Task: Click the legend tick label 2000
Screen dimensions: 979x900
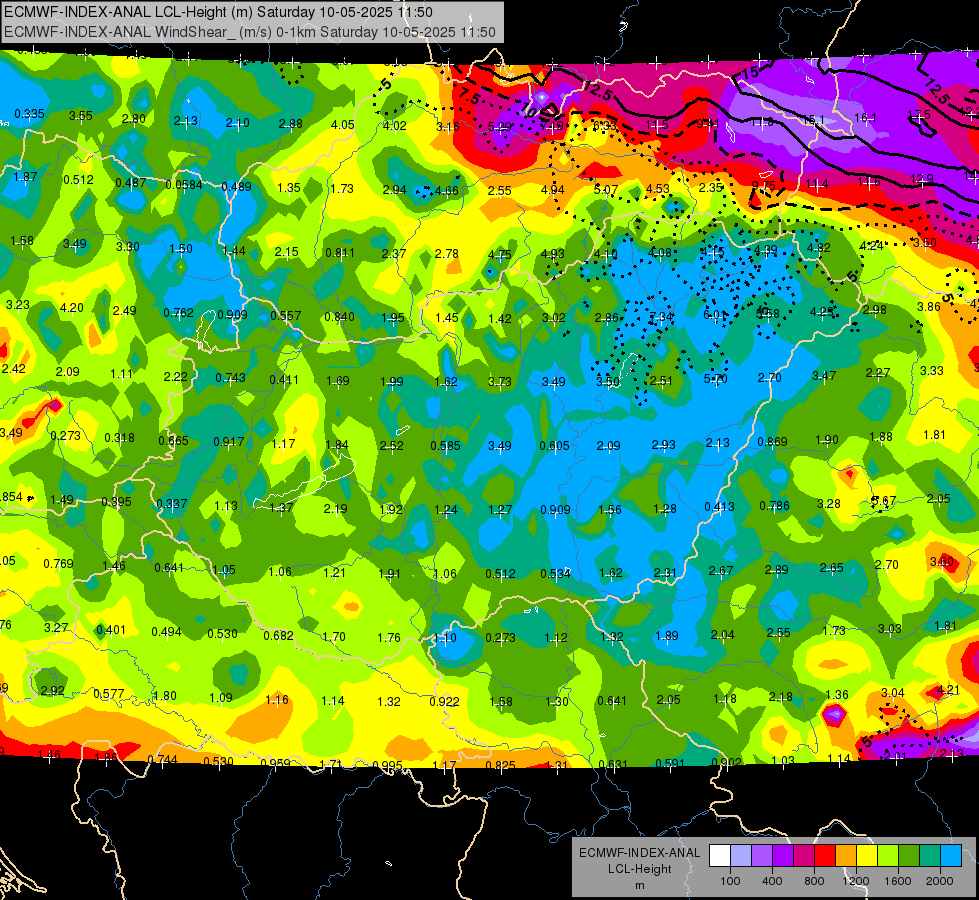Action: (940, 881)
